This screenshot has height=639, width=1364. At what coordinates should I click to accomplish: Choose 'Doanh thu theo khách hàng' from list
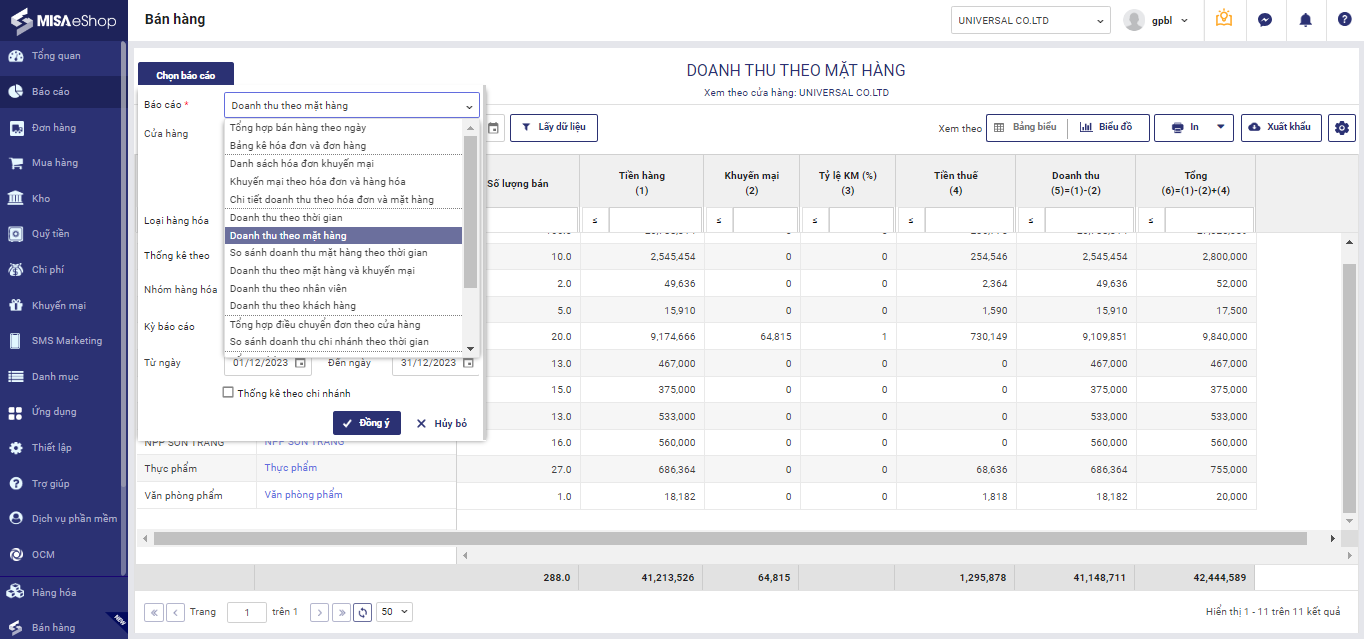[292, 305]
